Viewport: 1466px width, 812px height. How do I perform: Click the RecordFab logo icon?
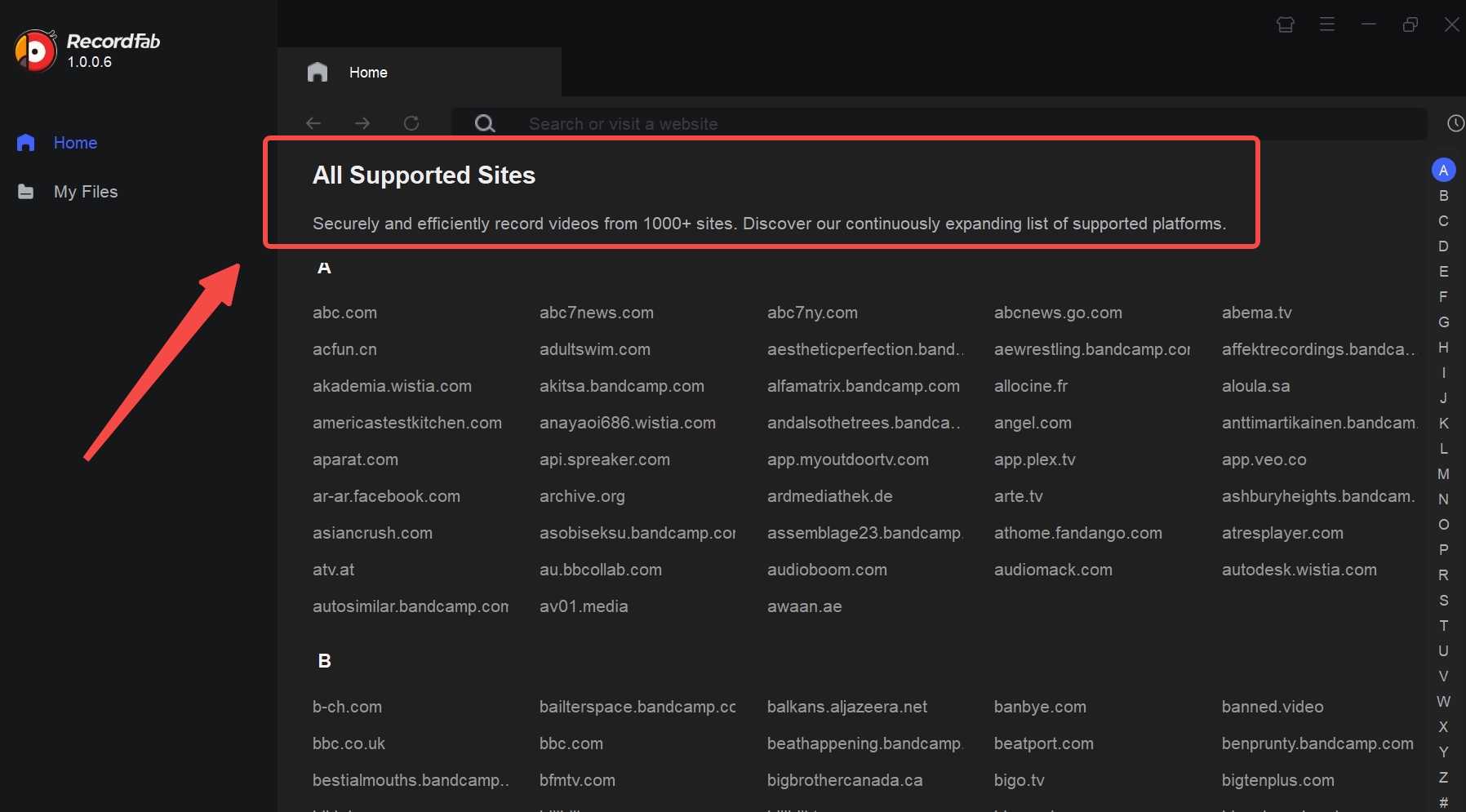point(36,51)
